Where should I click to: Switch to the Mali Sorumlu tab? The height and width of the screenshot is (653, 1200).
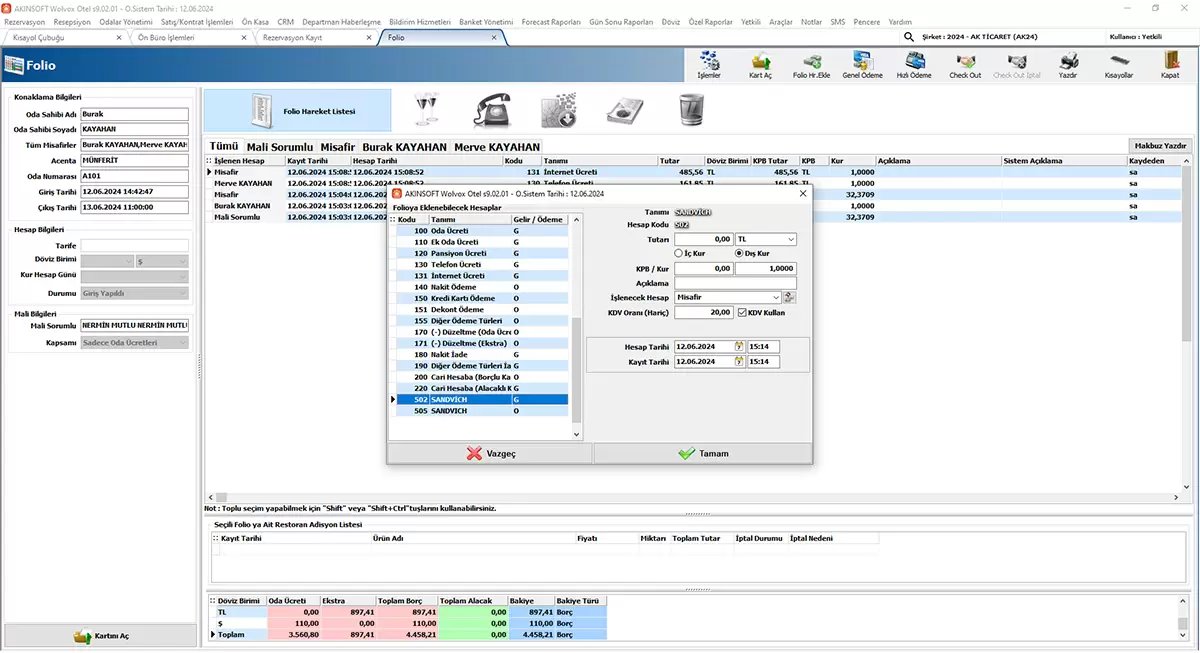(x=280, y=147)
